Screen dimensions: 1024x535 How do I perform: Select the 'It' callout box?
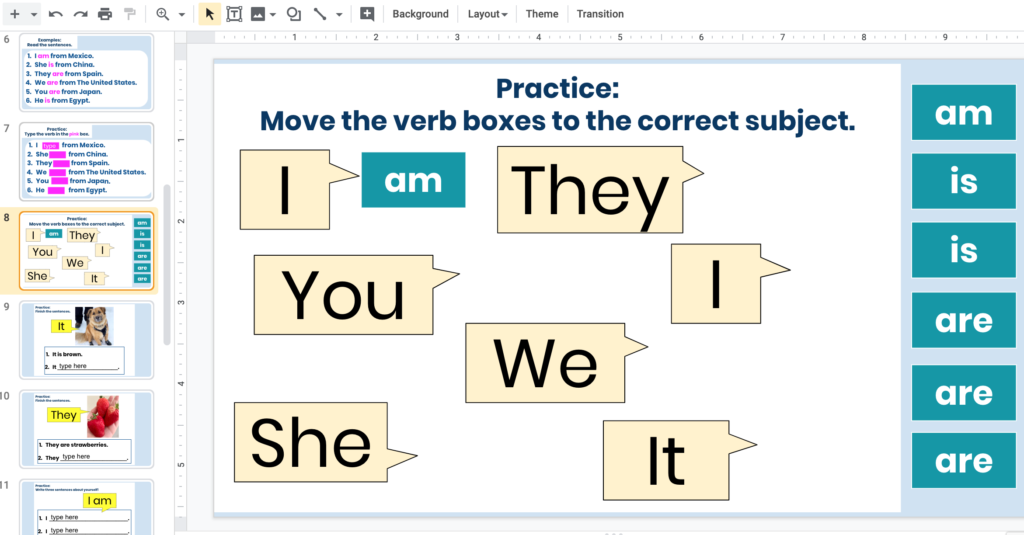coord(666,461)
